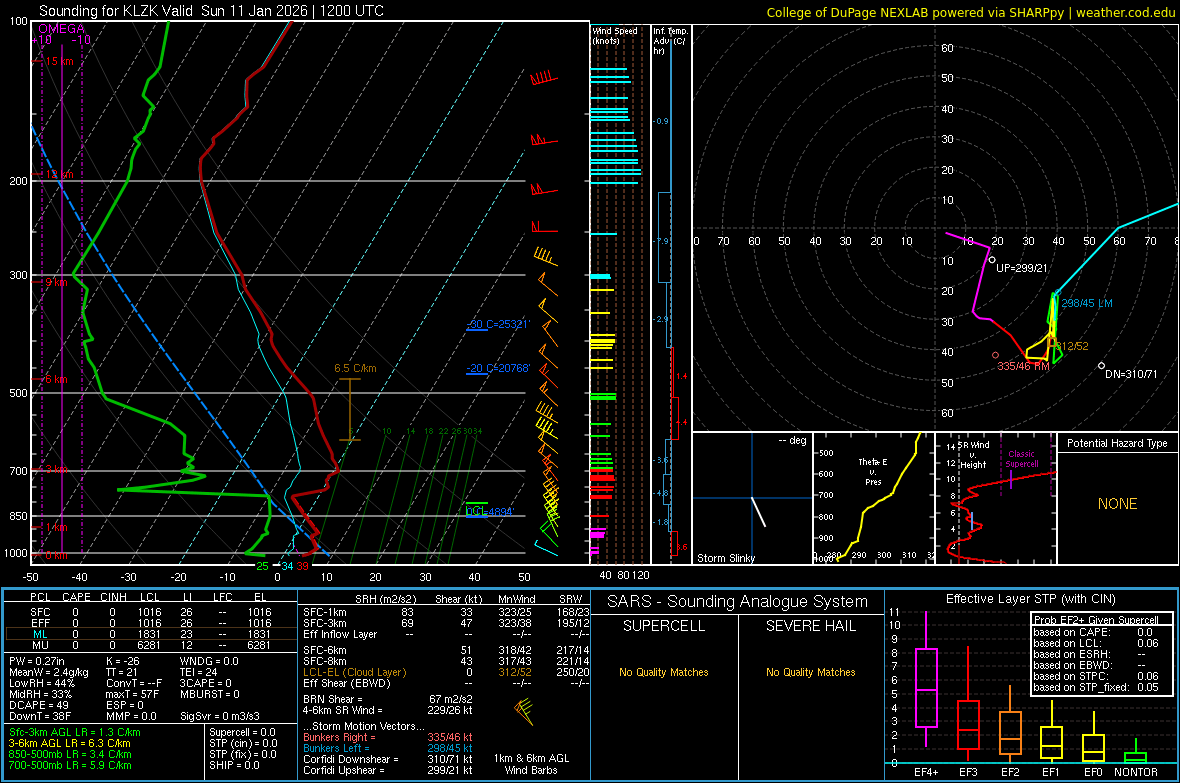Select the highlighted 'ML' parcel row
The width and height of the screenshot is (1180, 783).
click(151, 634)
